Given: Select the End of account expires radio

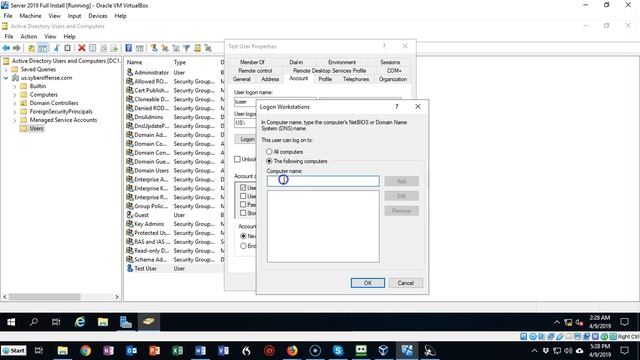Looking at the screenshot, I should point(243,246).
